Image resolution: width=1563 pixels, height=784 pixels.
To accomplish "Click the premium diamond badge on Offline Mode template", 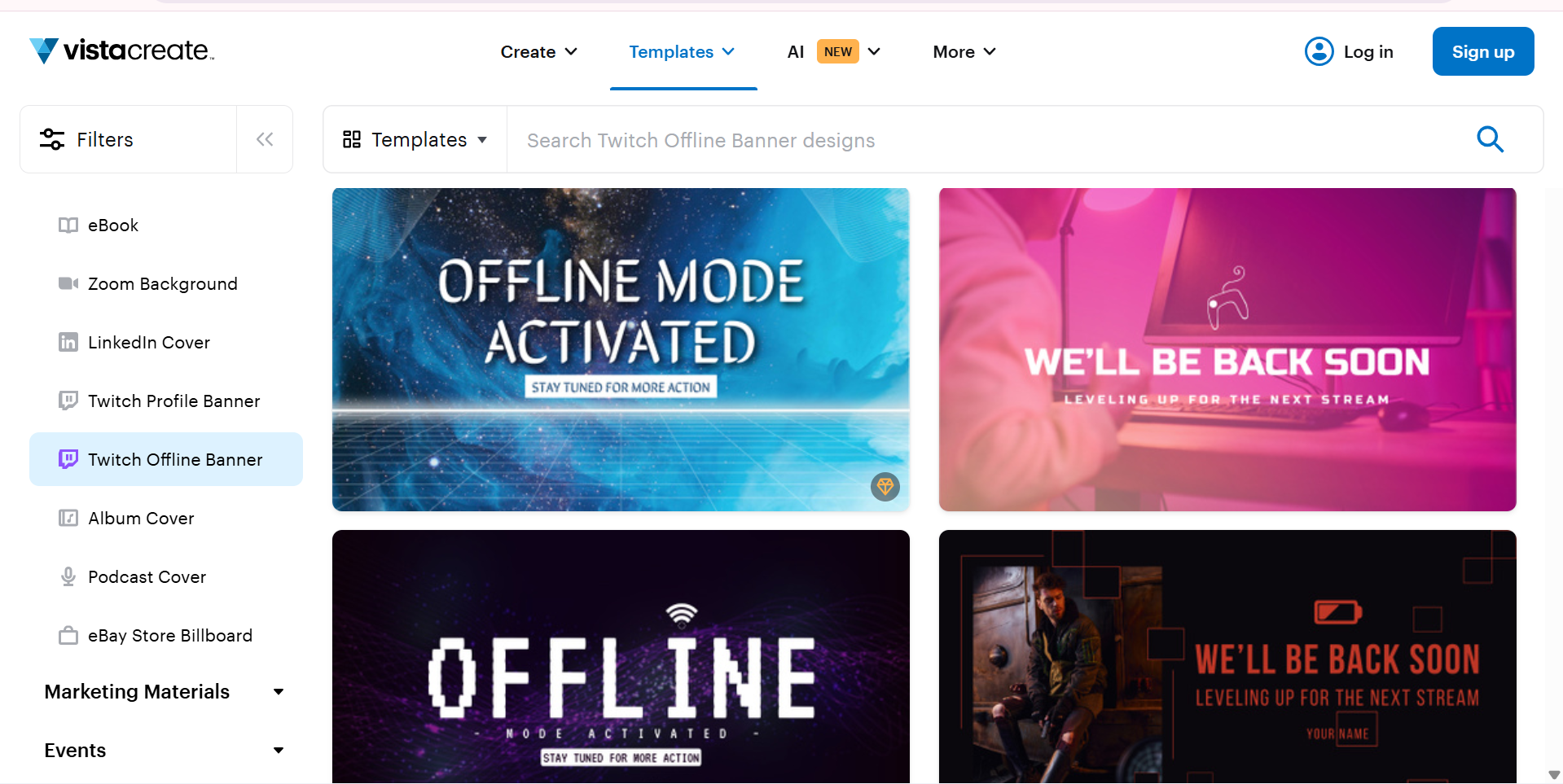I will 885,486.
